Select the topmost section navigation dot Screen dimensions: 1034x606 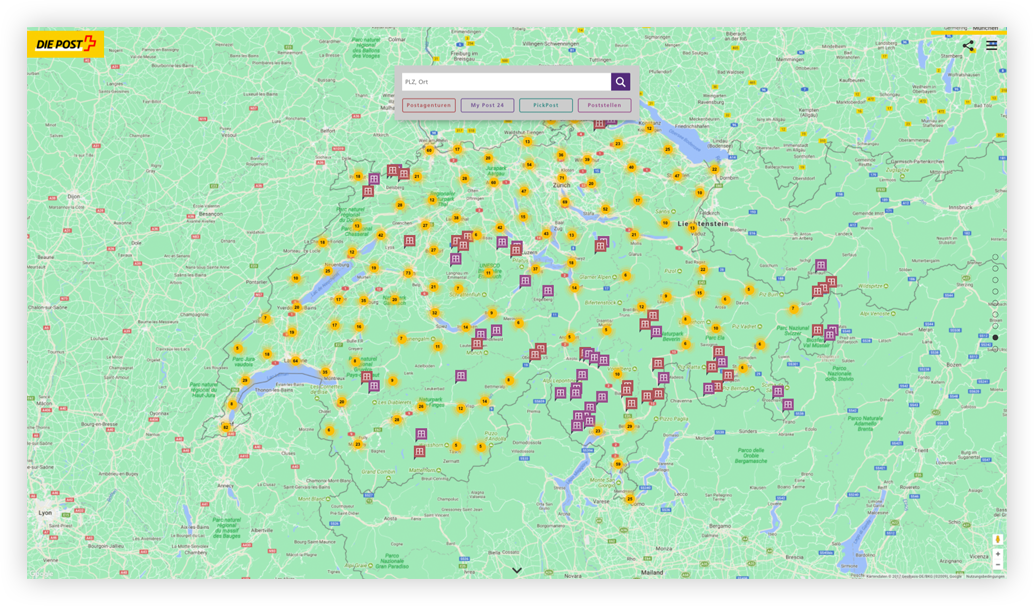click(995, 257)
